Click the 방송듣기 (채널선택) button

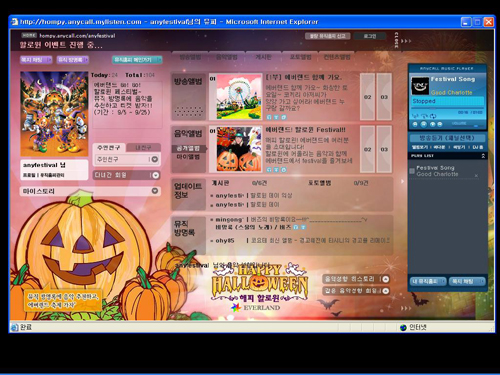(447, 138)
